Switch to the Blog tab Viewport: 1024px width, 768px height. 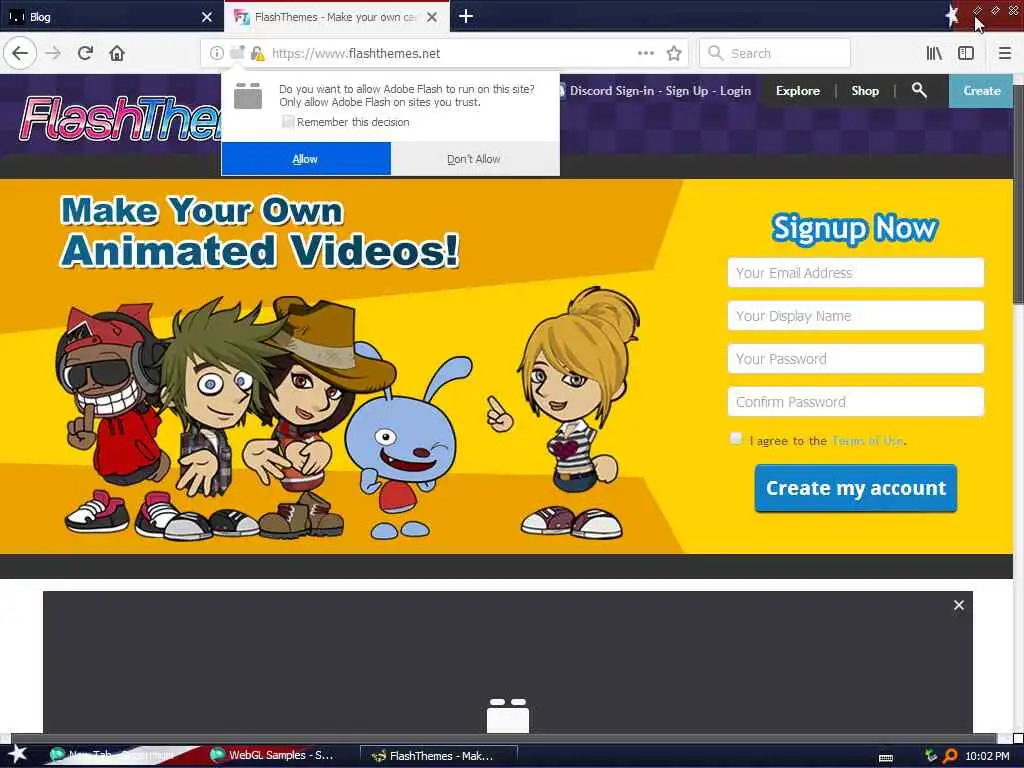[x=112, y=17]
